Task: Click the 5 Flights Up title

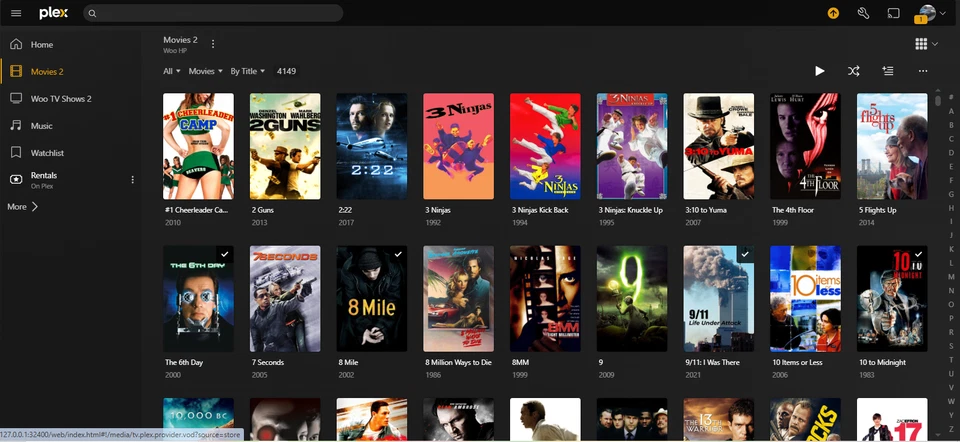Action: (877, 210)
